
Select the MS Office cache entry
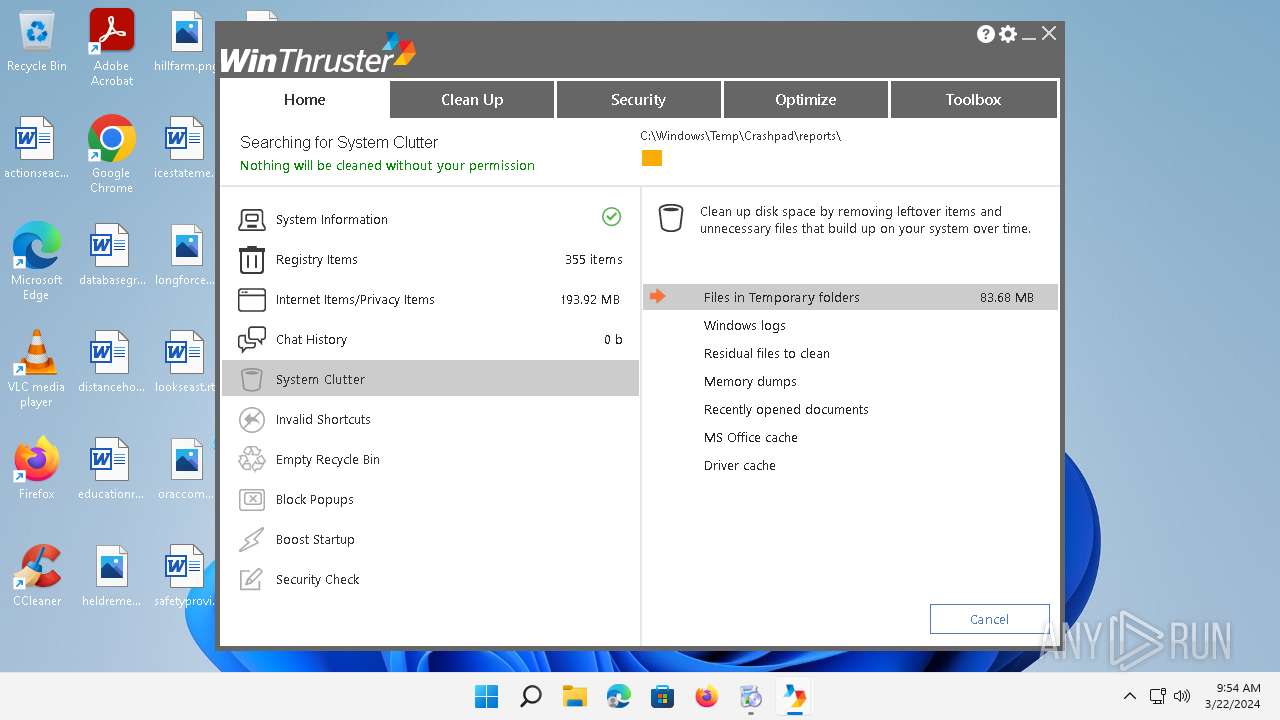(751, 437)
